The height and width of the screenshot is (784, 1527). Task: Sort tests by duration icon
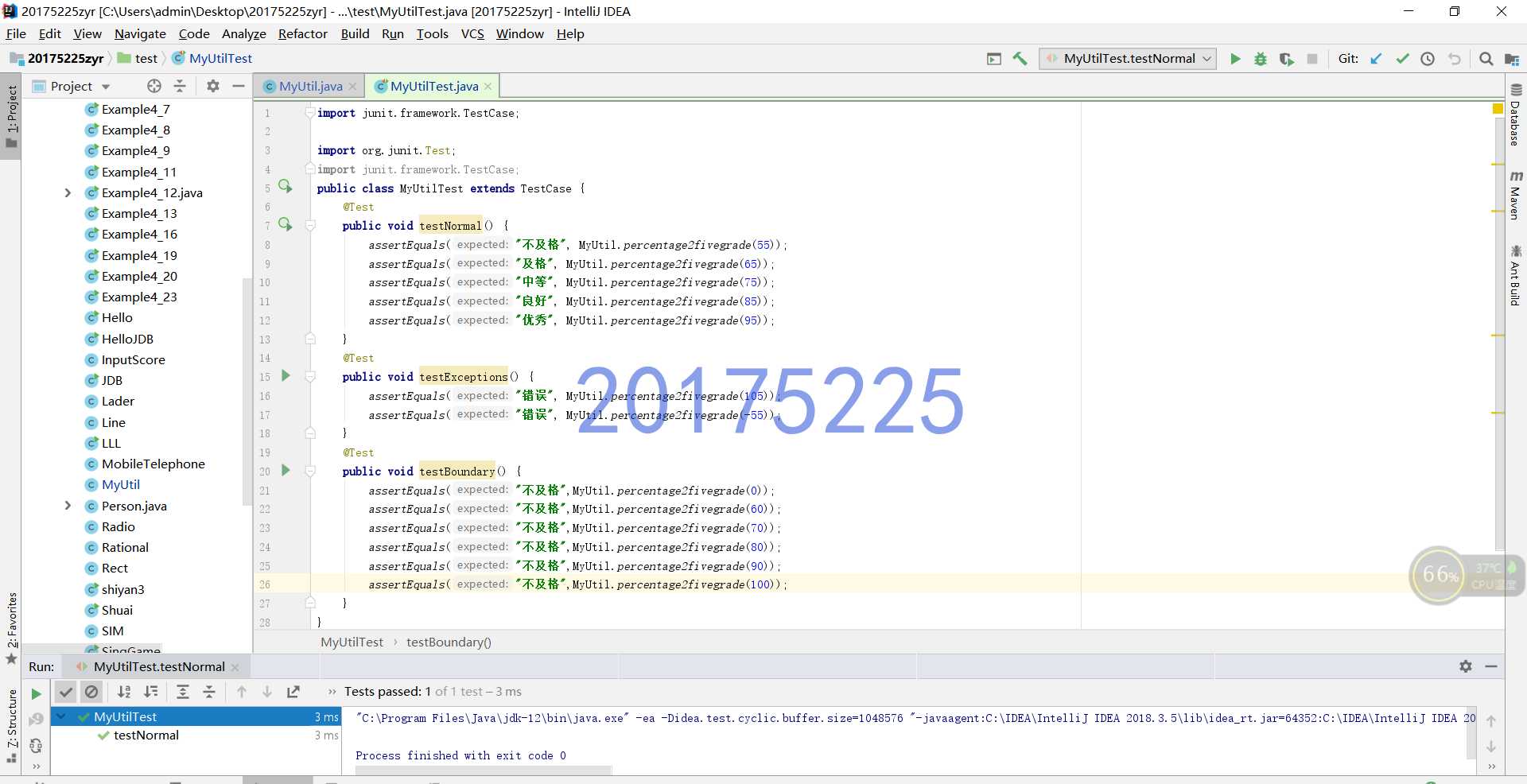pos(150,692)
